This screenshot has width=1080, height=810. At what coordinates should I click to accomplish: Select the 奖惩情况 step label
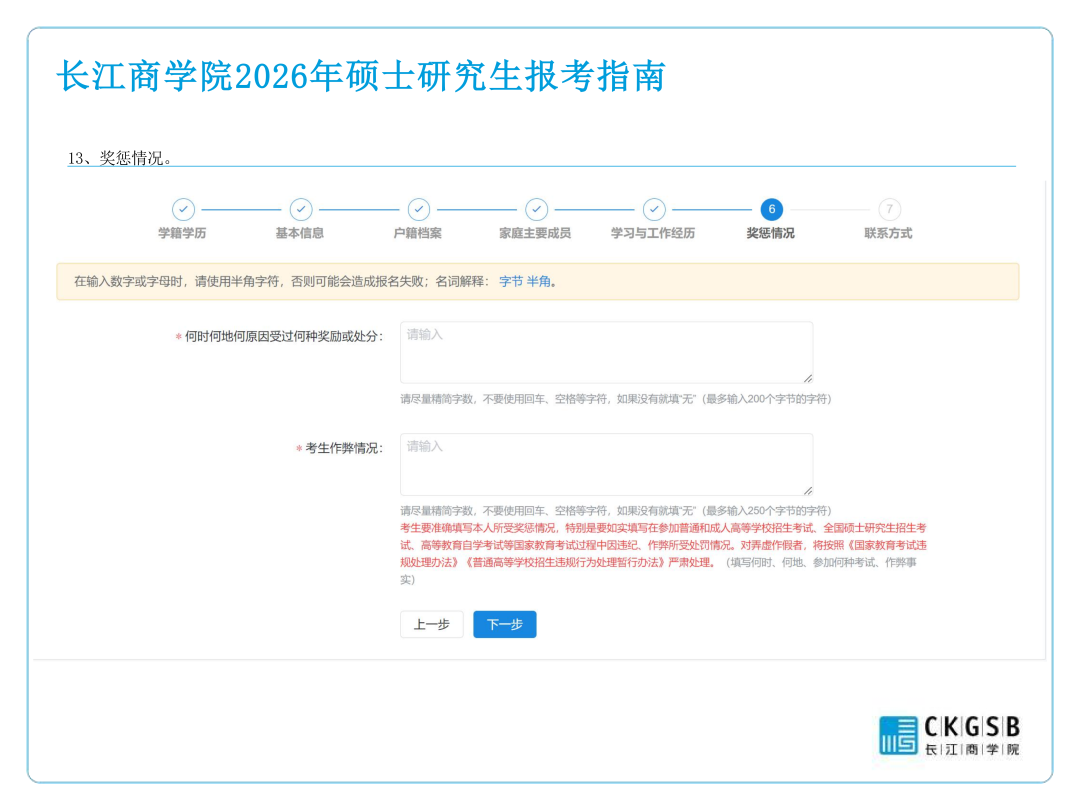[770, 233]
